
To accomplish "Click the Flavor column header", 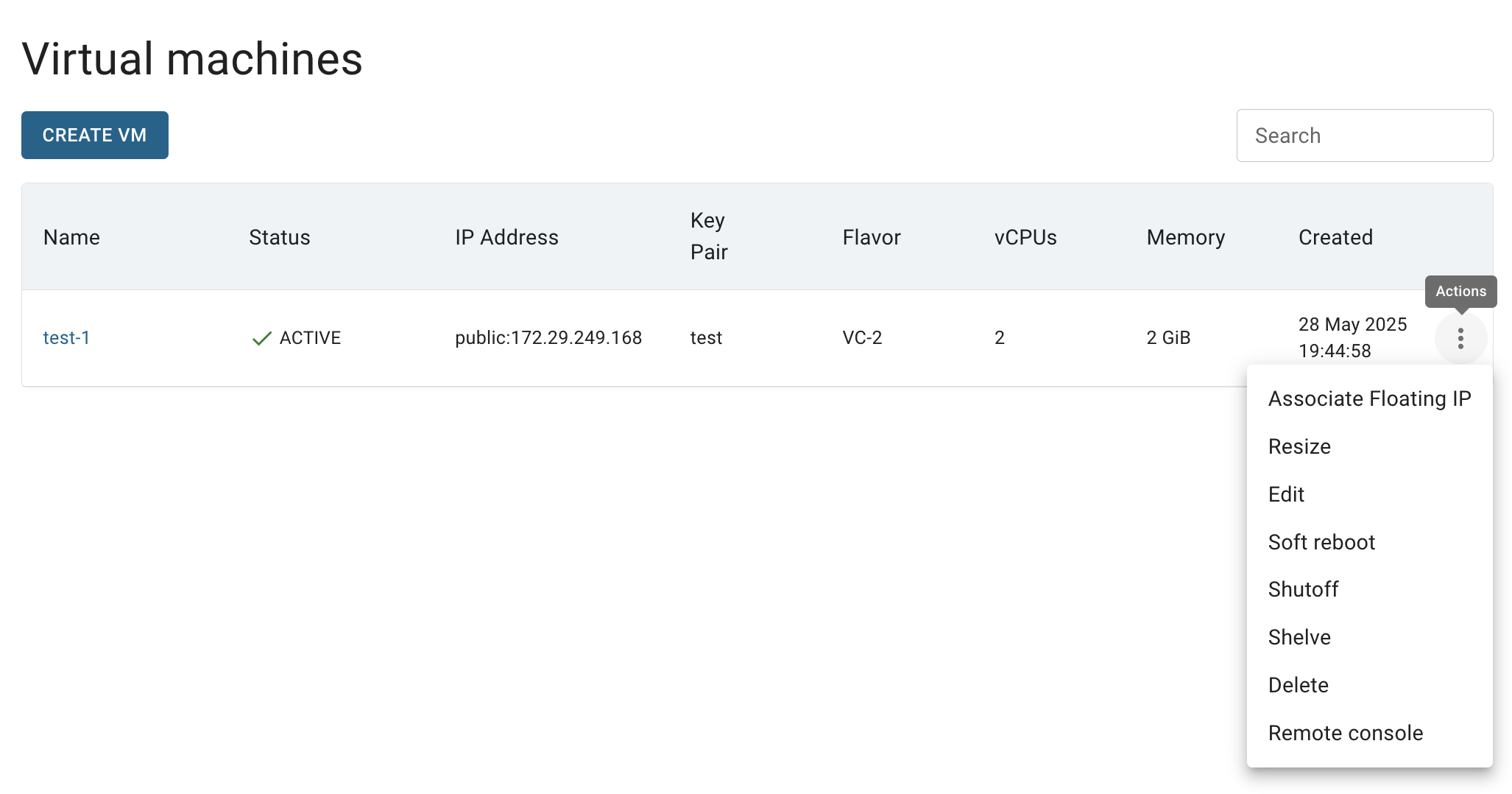I will pos(872,237).
